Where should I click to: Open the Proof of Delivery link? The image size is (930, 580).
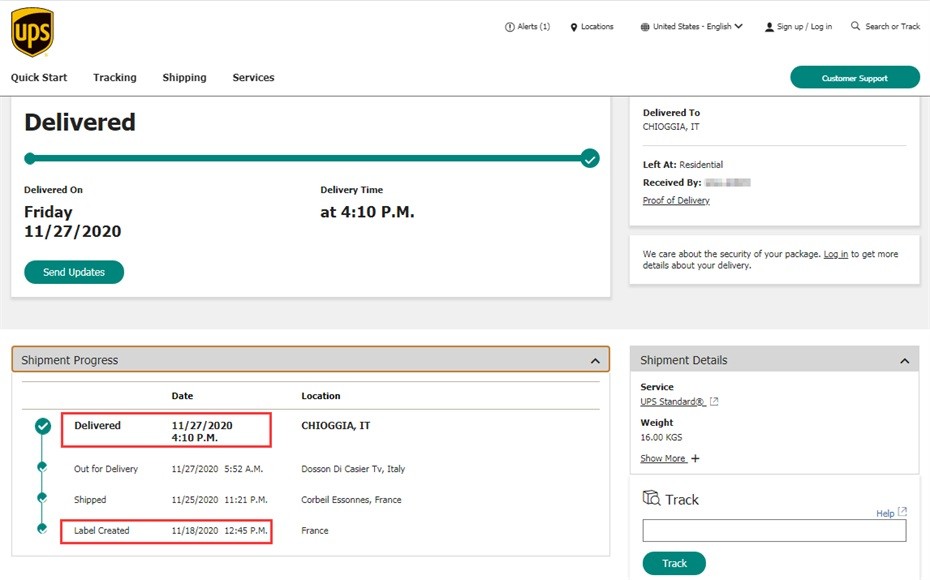point(676,200)
